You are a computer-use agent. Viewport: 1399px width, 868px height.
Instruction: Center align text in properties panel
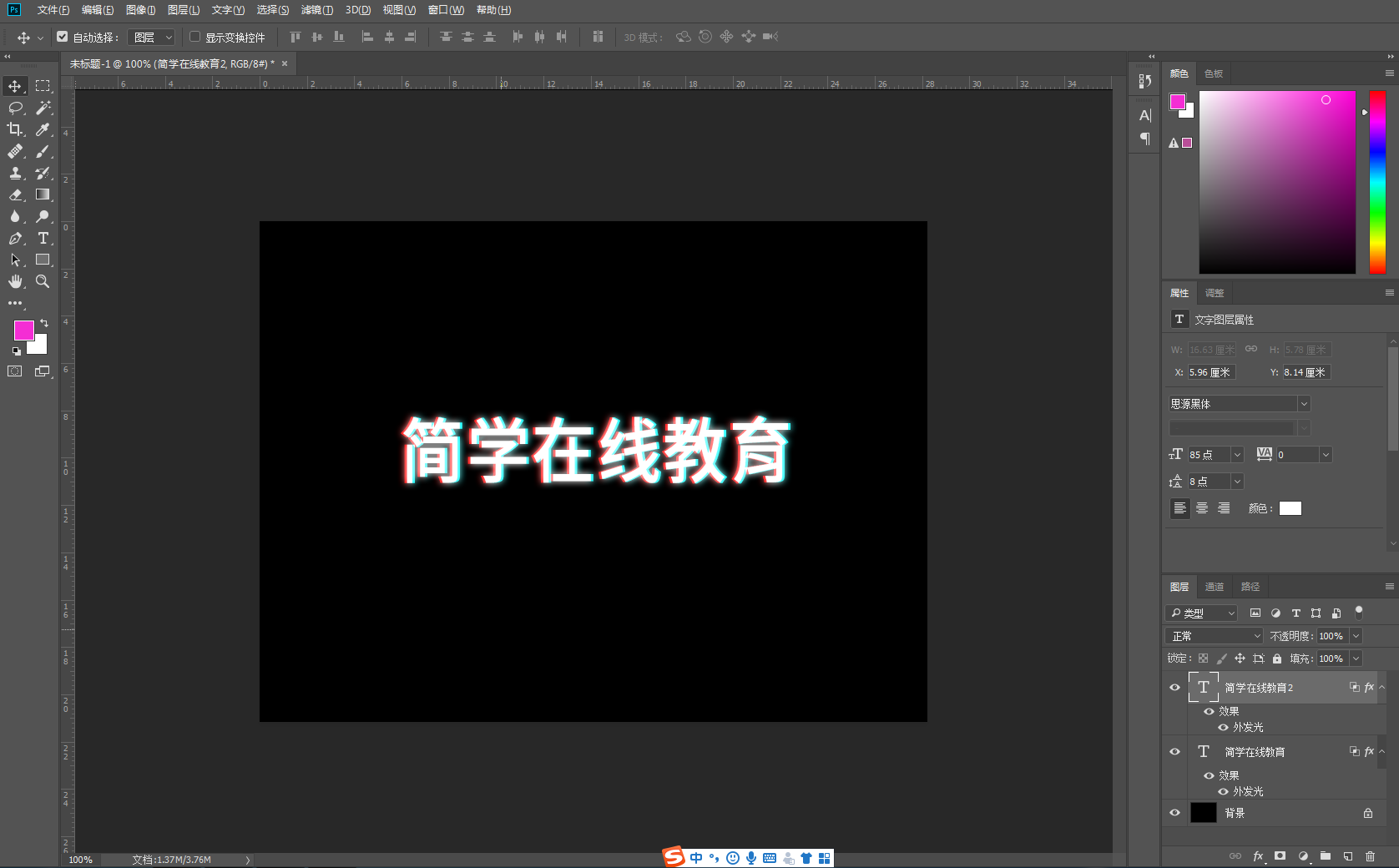1202,508
